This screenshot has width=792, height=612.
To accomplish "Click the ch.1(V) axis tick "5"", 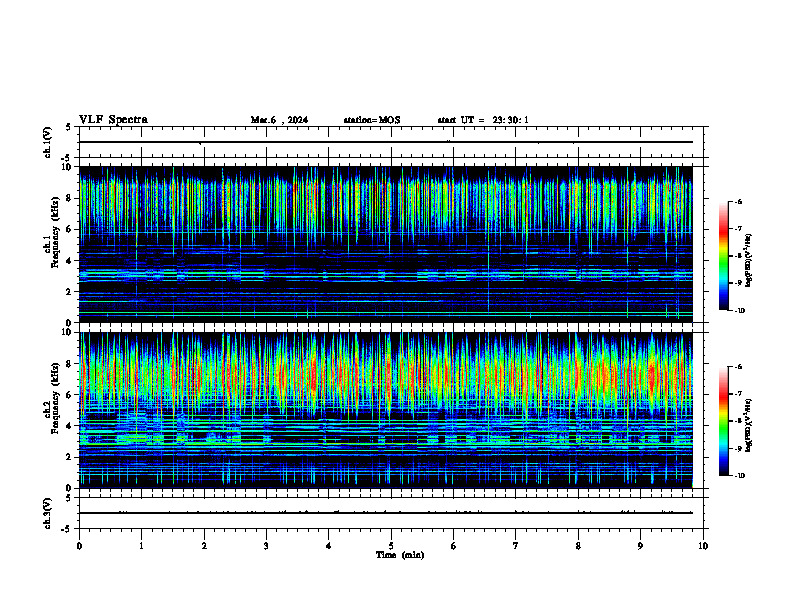I will tap(69, 127).
